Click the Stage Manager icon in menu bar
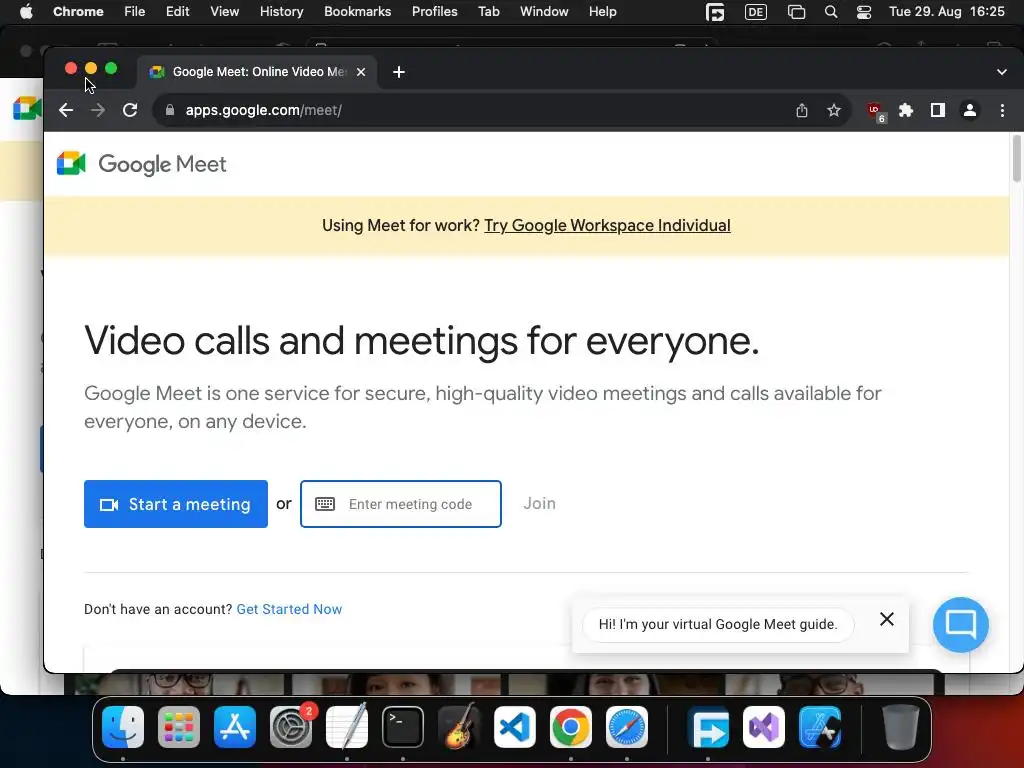1024x768 pixels. (x=796, y=12)
